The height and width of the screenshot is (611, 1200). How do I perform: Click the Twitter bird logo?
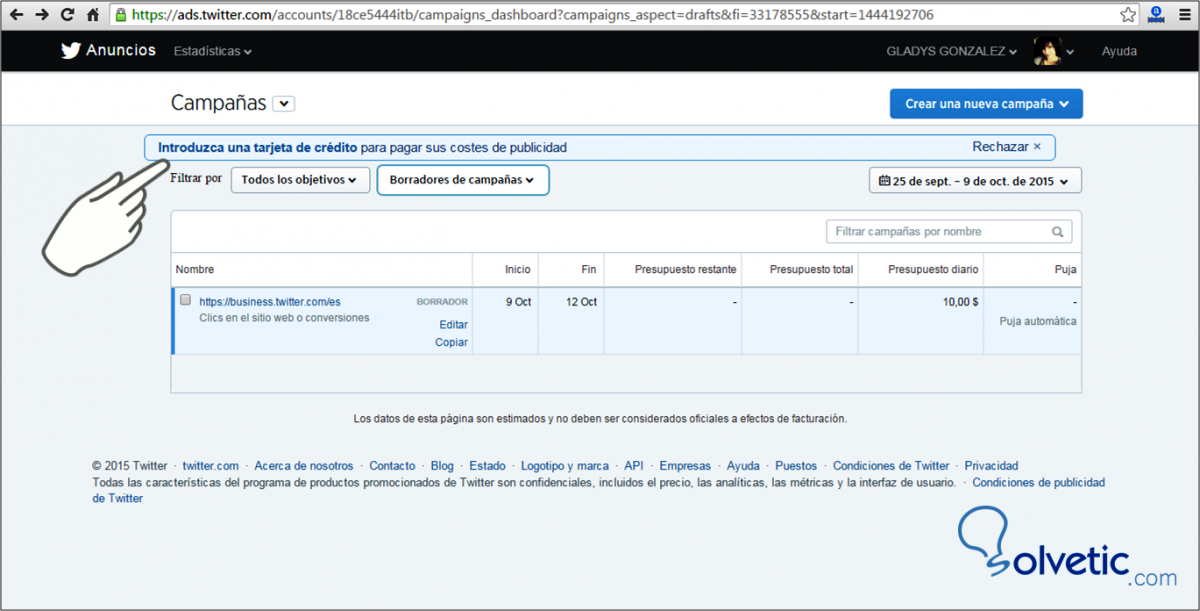[x=70, y=51]
